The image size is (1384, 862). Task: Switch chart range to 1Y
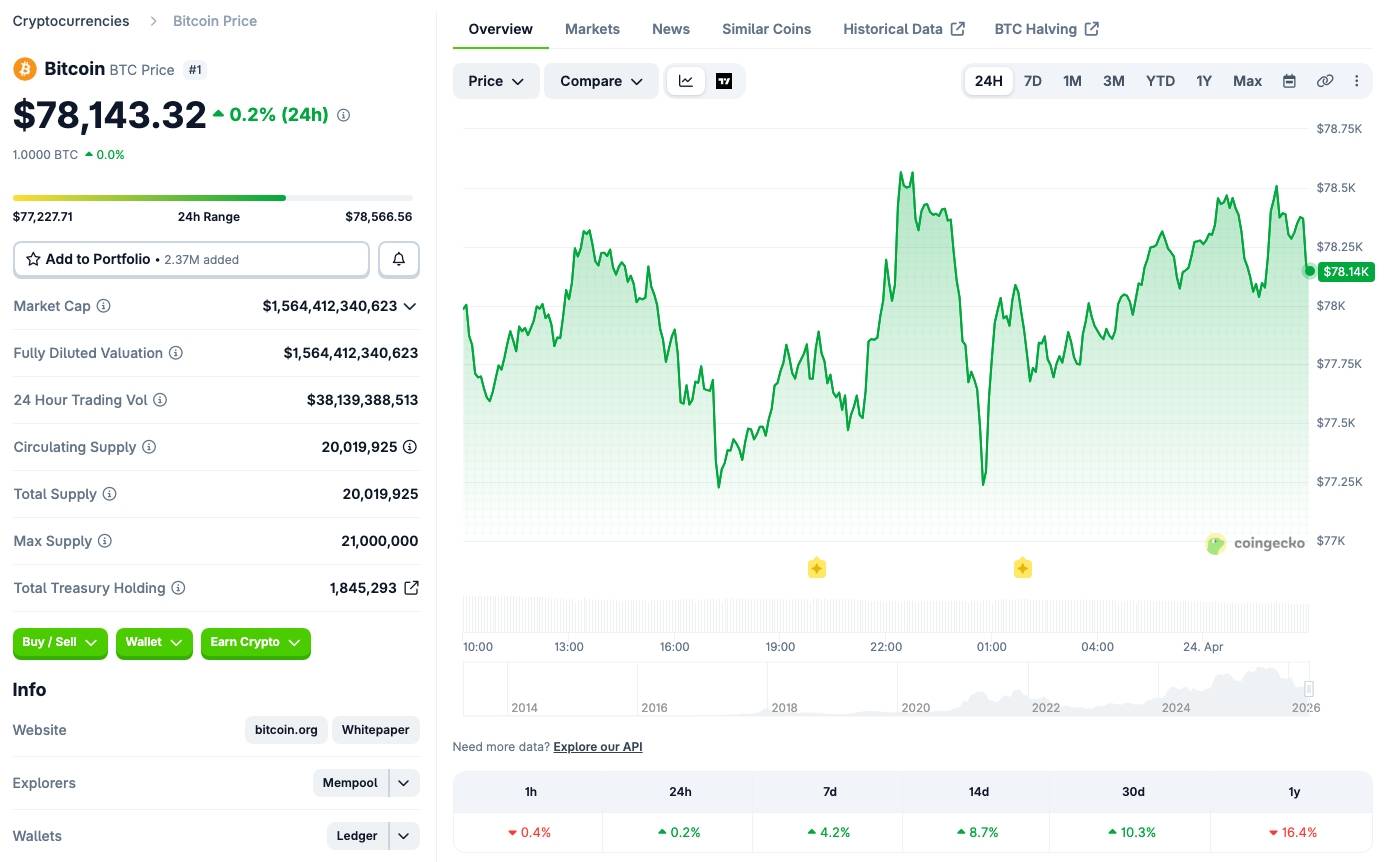(x=1203, y=81)
